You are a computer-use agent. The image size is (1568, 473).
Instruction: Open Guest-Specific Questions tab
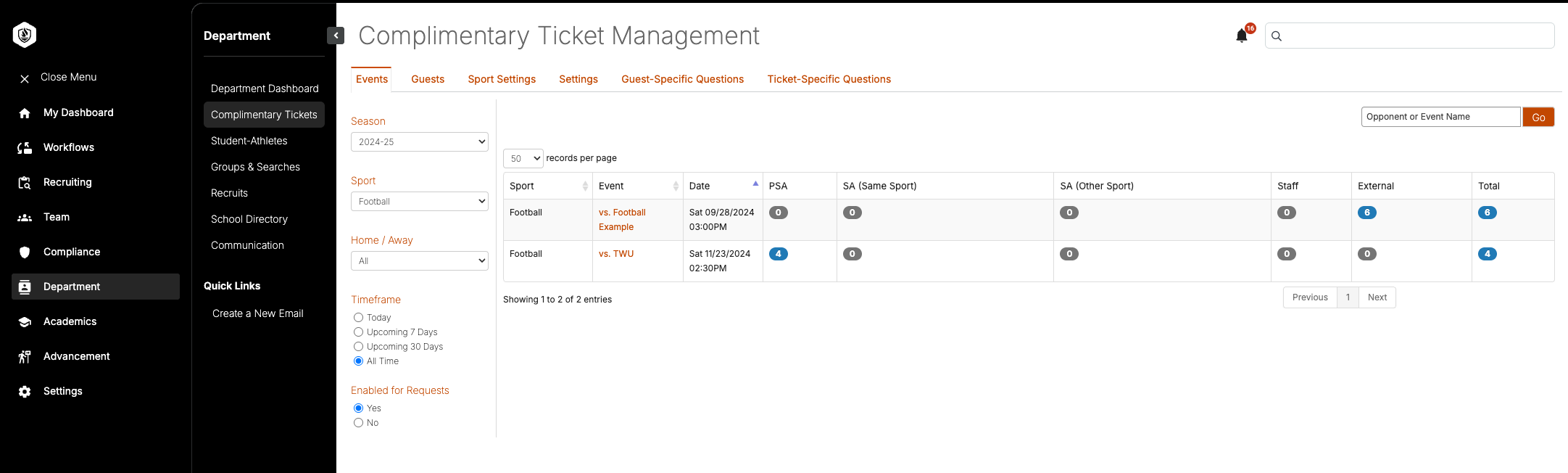click(683, 79)
